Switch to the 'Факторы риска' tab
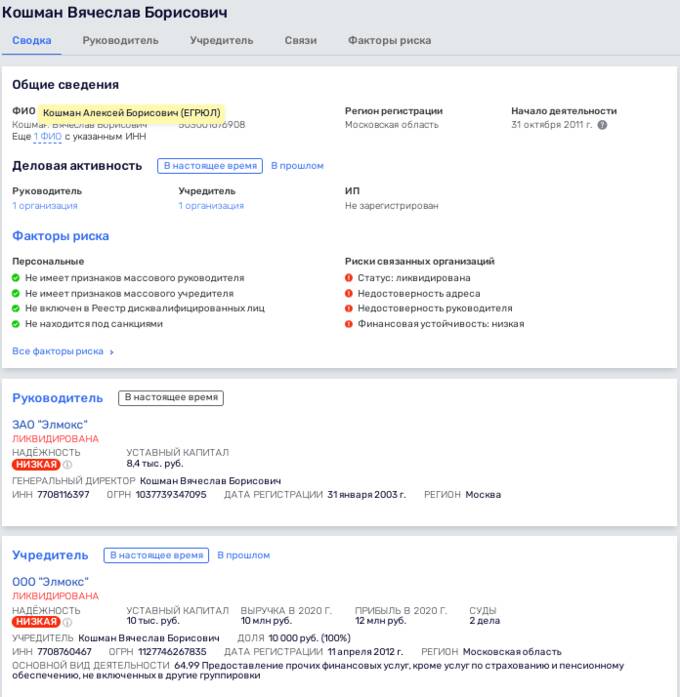Image resolution: width=680 pixels, height=697 pixels. click(389, 41)
